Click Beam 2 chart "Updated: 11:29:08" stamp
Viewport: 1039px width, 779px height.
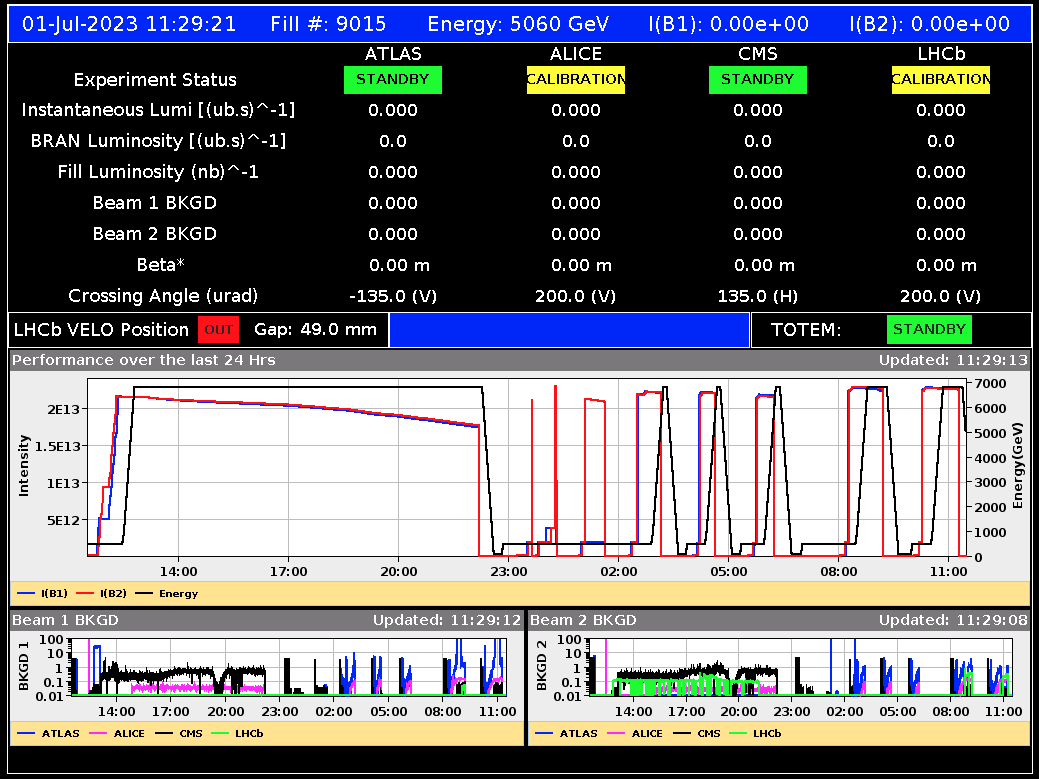click(953, 621)
